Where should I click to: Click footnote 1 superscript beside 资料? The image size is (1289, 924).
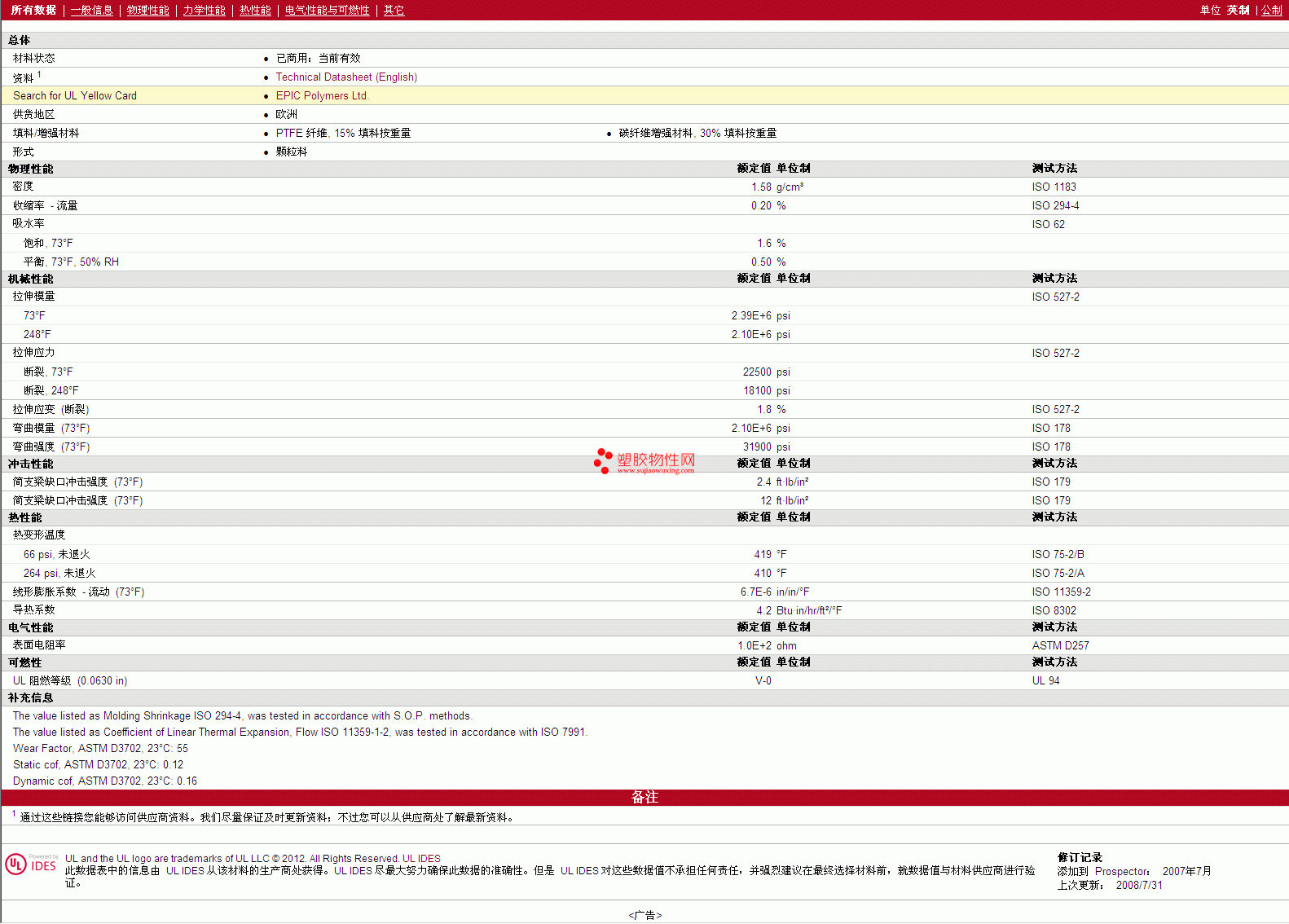tap(39, 74)
